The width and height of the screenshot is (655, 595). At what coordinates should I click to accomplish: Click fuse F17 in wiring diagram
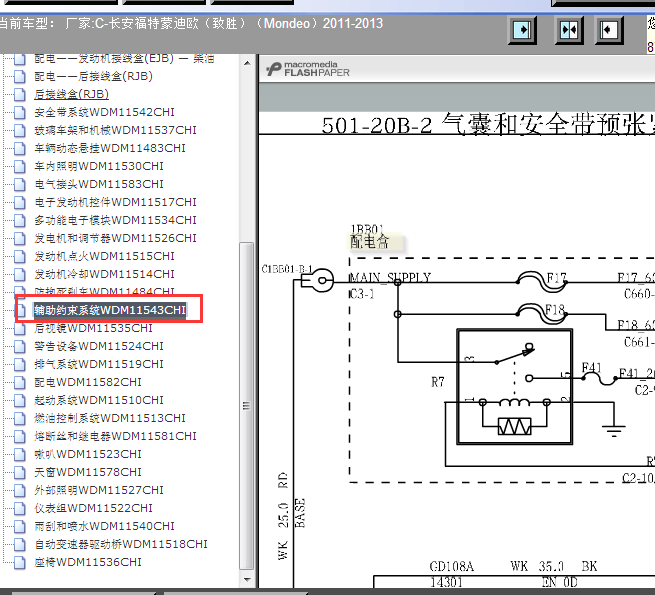click(542, 281)
